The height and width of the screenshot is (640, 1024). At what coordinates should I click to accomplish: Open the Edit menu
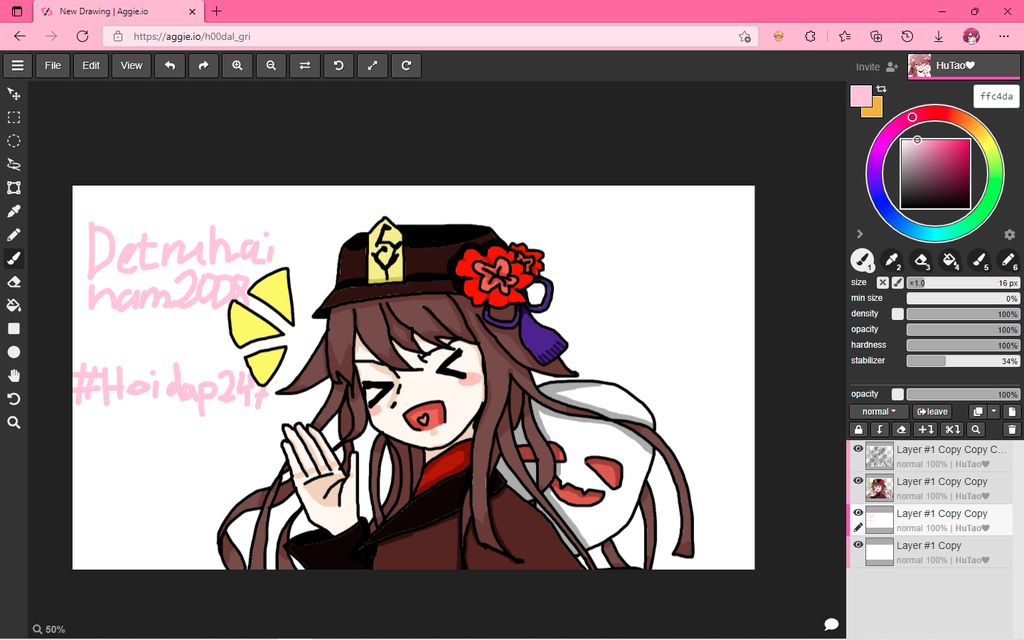tap(91, 65)
